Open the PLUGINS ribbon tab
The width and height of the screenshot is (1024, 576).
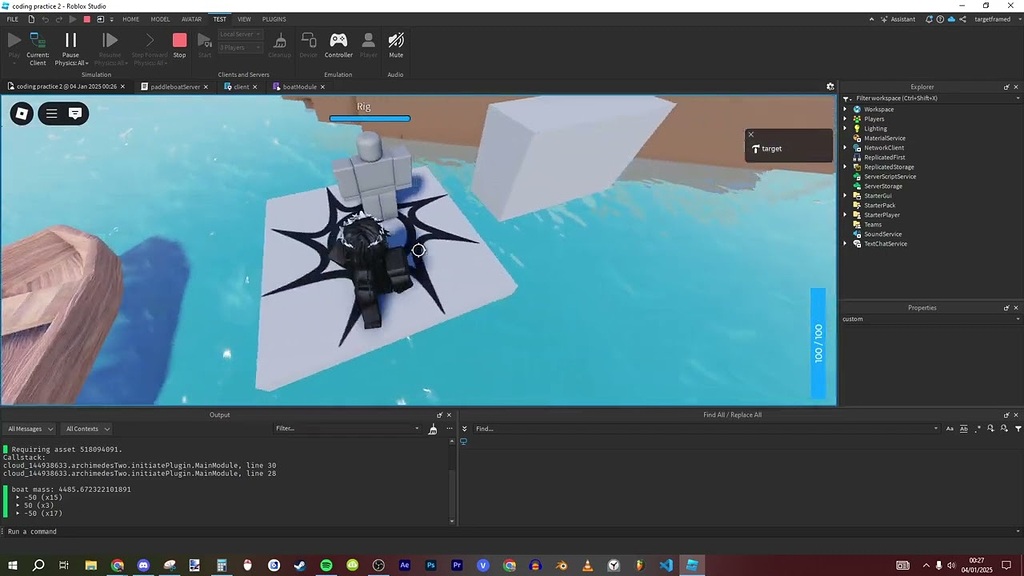274,19
